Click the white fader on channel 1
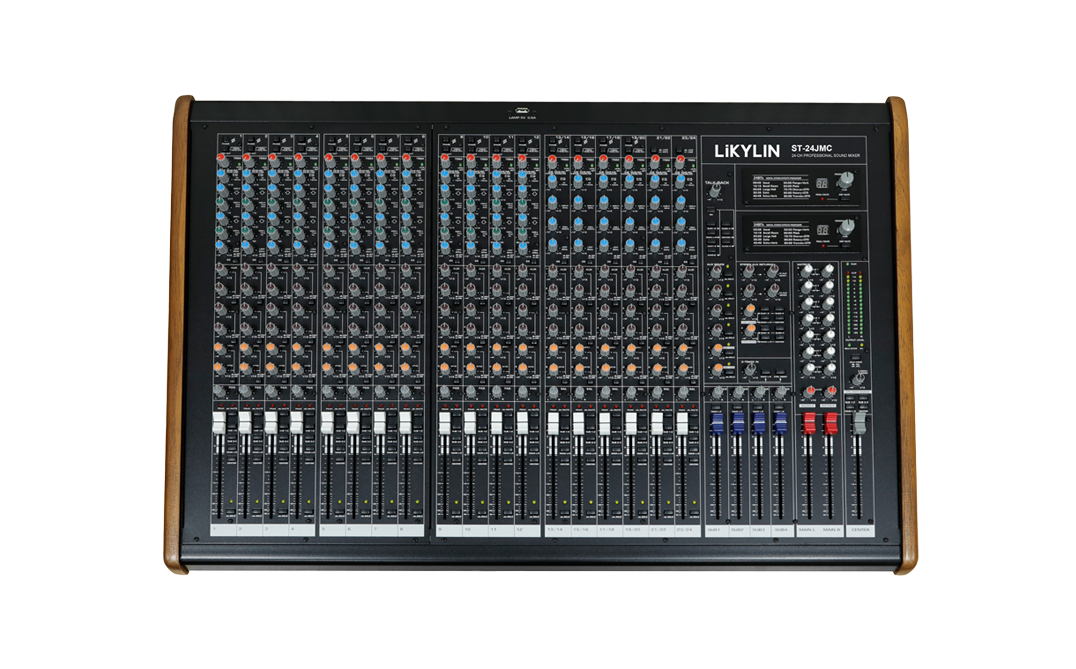 [x=217, y=425]
